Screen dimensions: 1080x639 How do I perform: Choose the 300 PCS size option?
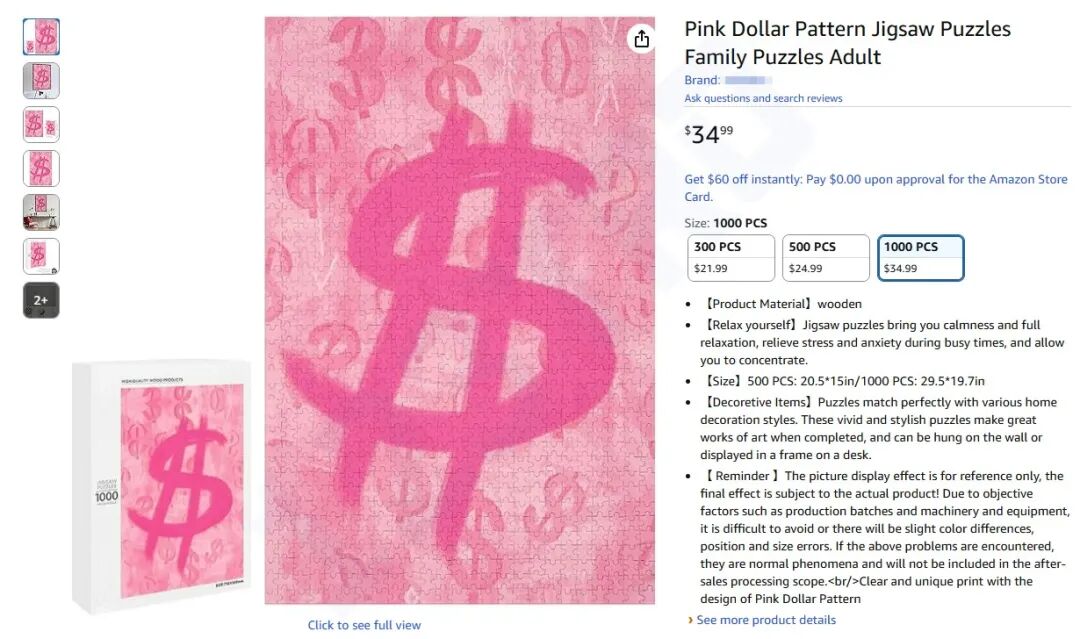coord(731,258)
